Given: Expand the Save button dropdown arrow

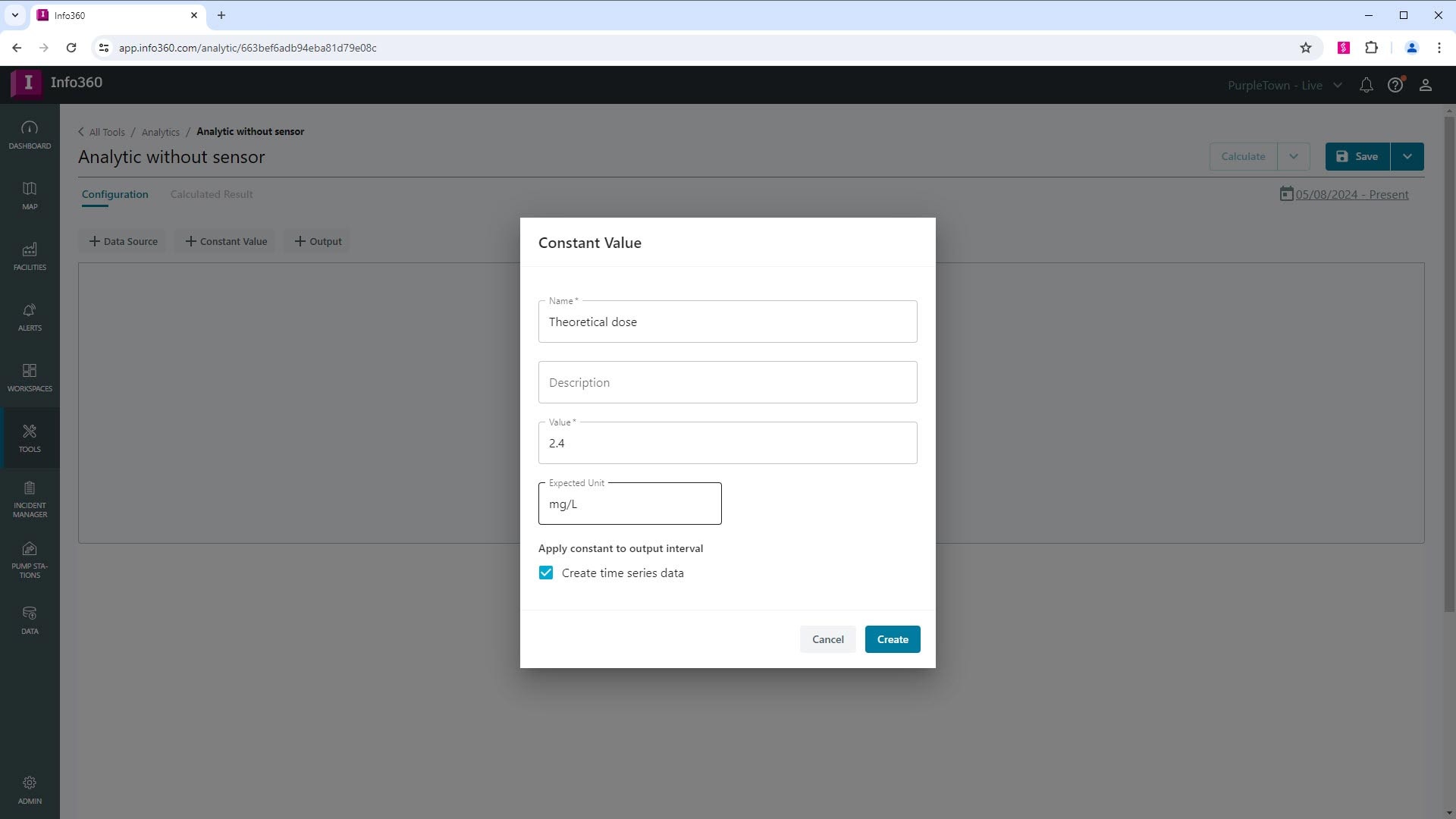Looking at the screenshot, I should (x=1407, y=157).
